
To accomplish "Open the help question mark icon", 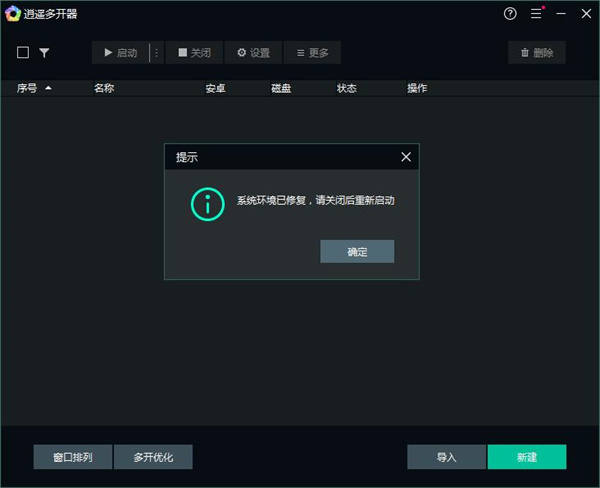I will click(510, 14).
